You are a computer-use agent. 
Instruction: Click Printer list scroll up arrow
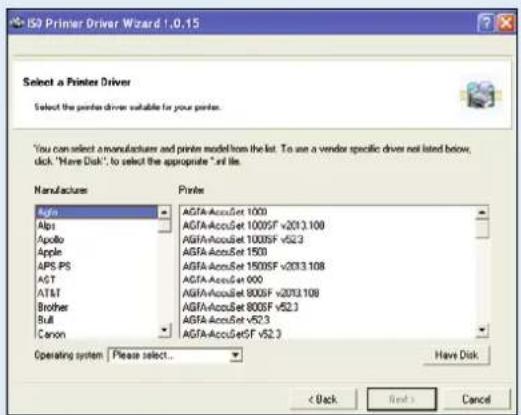pyautogui.click(x=482, y=212)
